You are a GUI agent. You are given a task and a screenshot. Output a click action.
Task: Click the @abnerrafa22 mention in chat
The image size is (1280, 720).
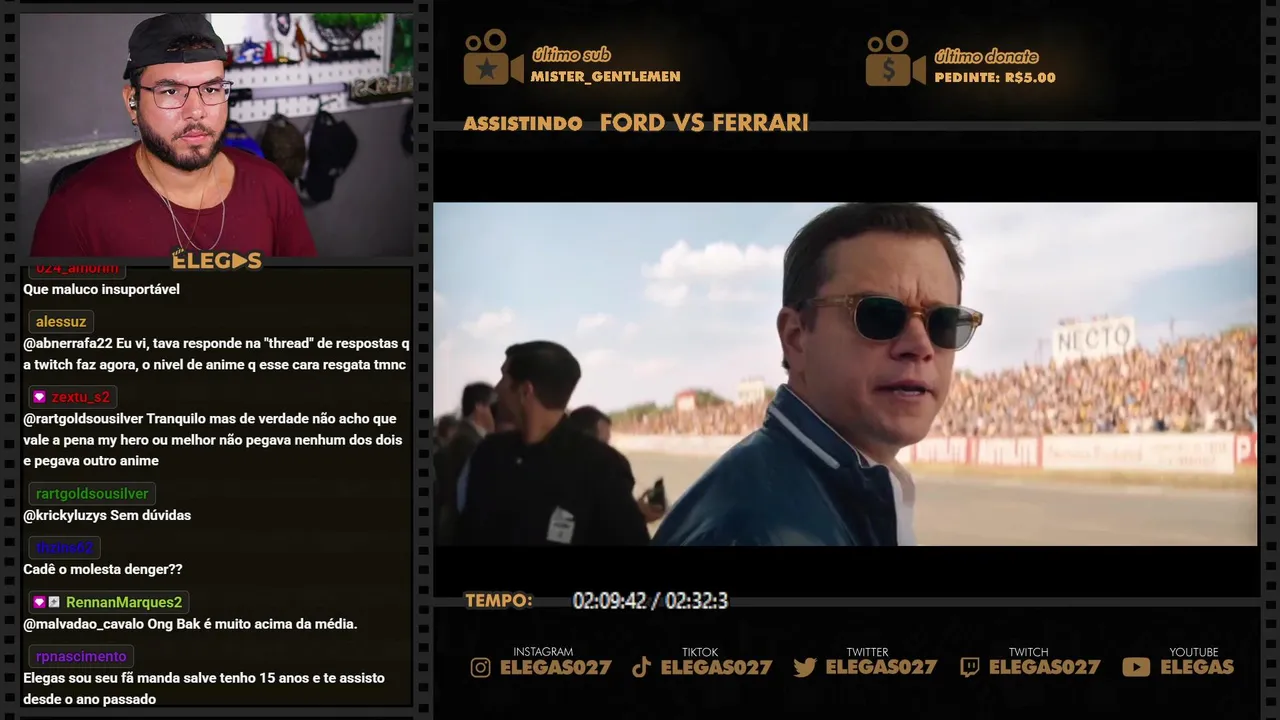tap(68, 343)
